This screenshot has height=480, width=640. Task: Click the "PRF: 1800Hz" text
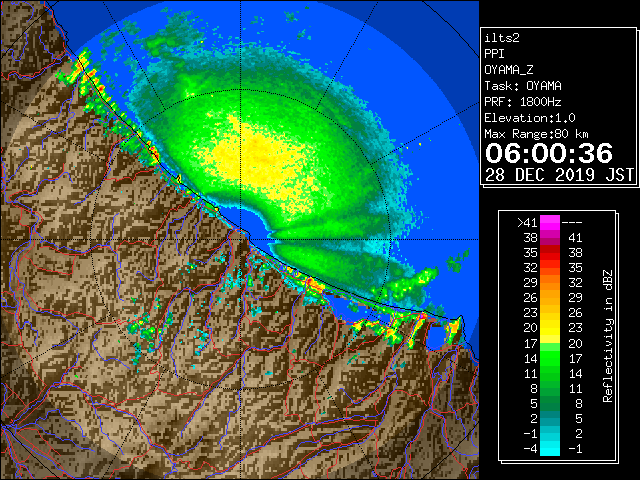523,102
